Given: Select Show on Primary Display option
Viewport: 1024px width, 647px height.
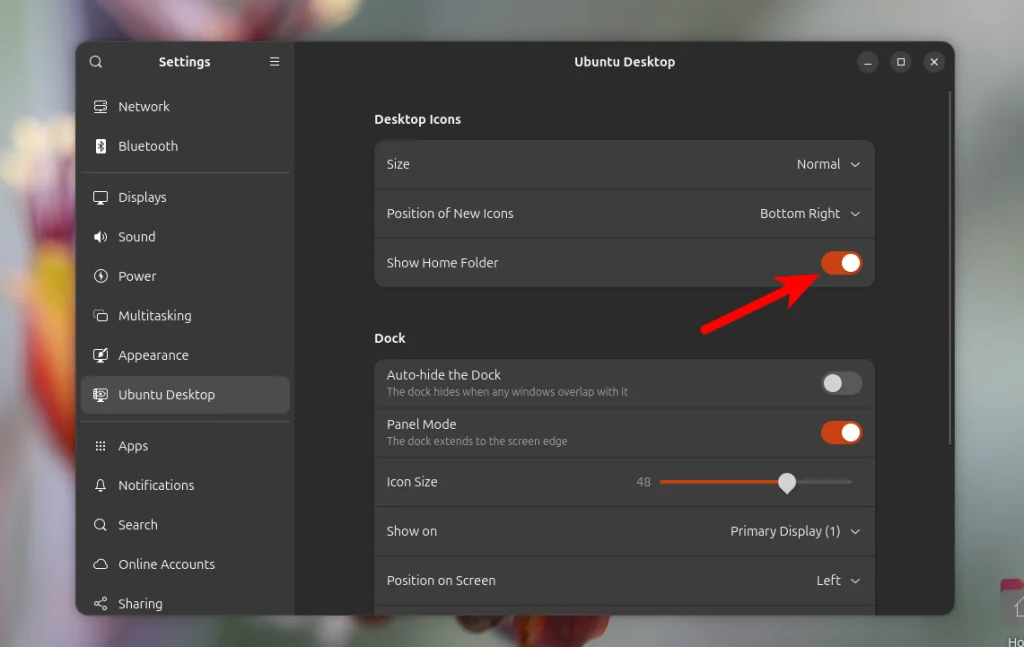Looking at the screenshot, I should point(795,531).
